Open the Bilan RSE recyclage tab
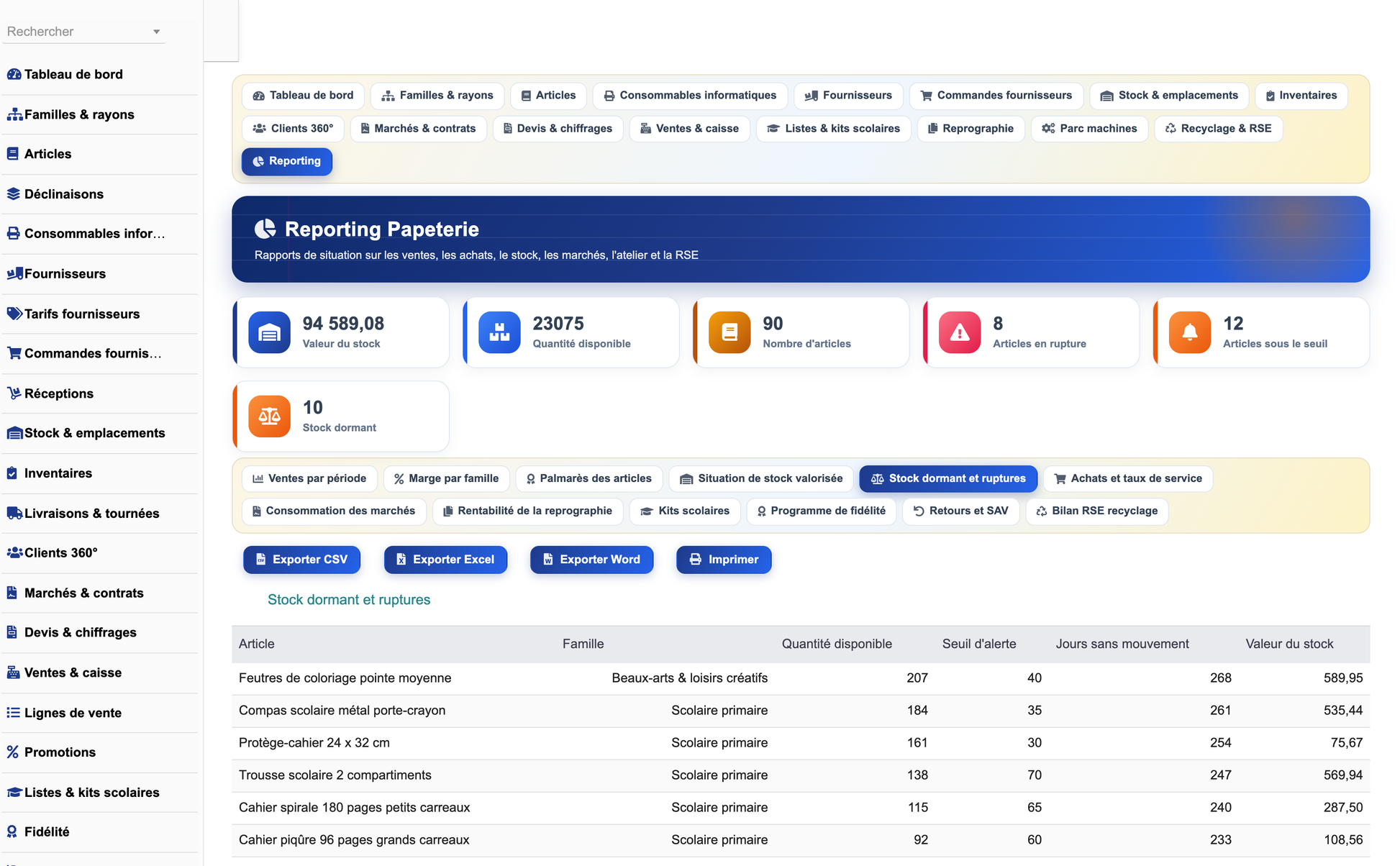This screenshot has width=1400, height=866. point(1097,511)
